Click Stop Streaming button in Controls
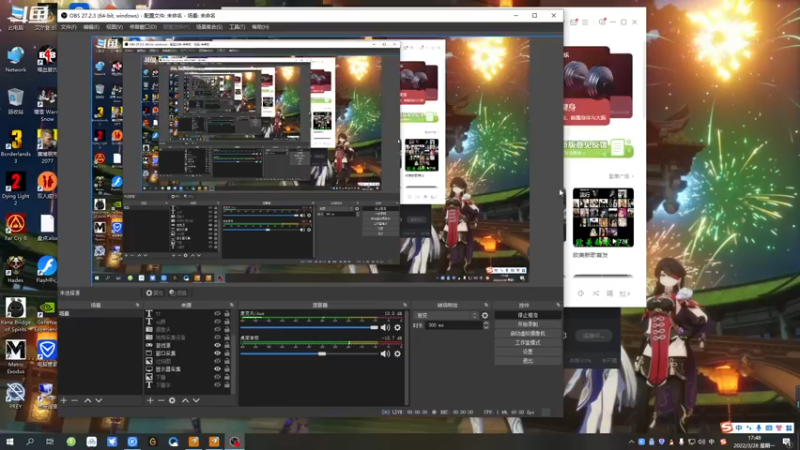This screenshot has width=800, height=450. [528, 315]
